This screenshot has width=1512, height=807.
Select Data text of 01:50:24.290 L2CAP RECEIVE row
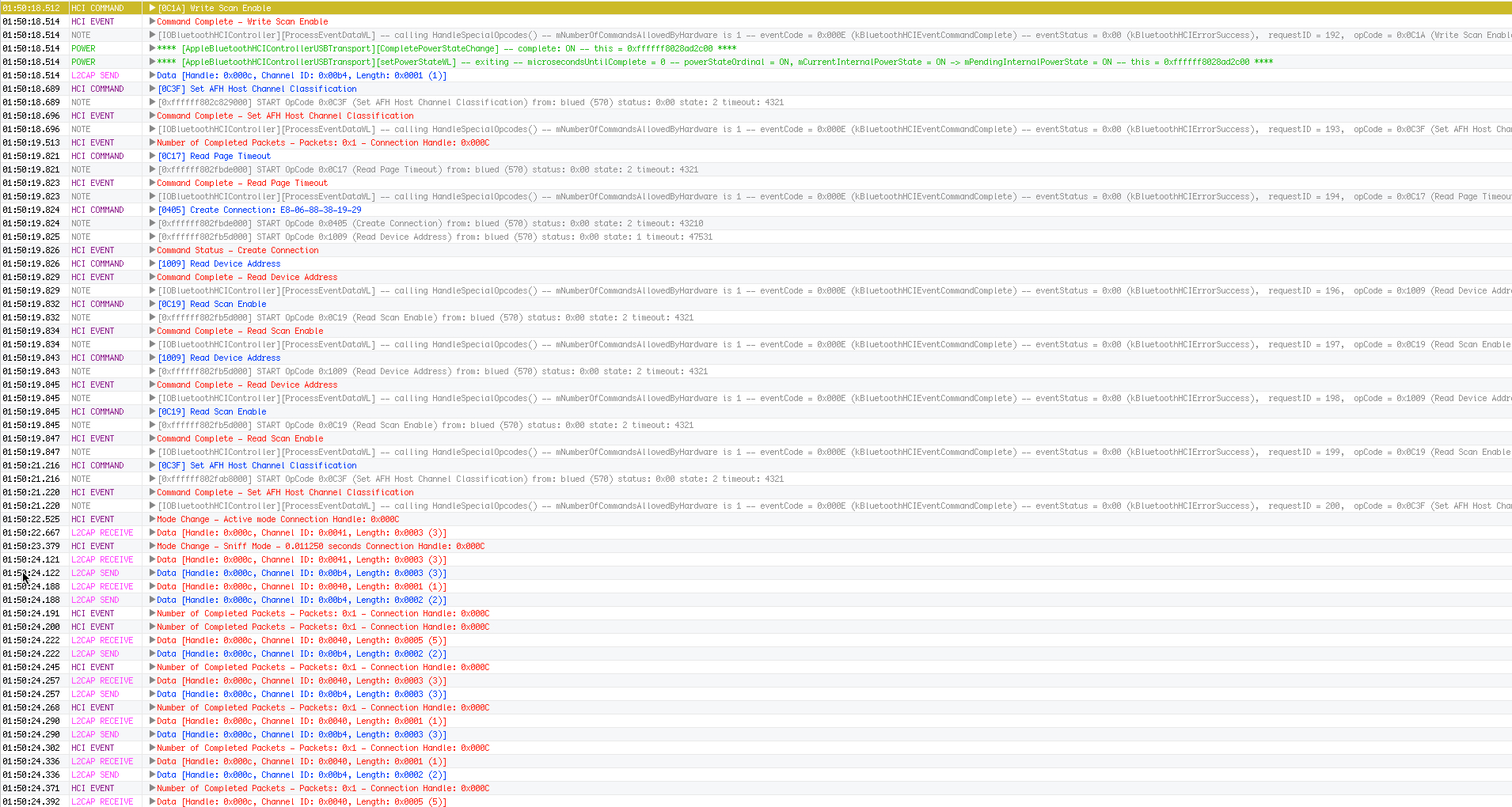[302, 721]
